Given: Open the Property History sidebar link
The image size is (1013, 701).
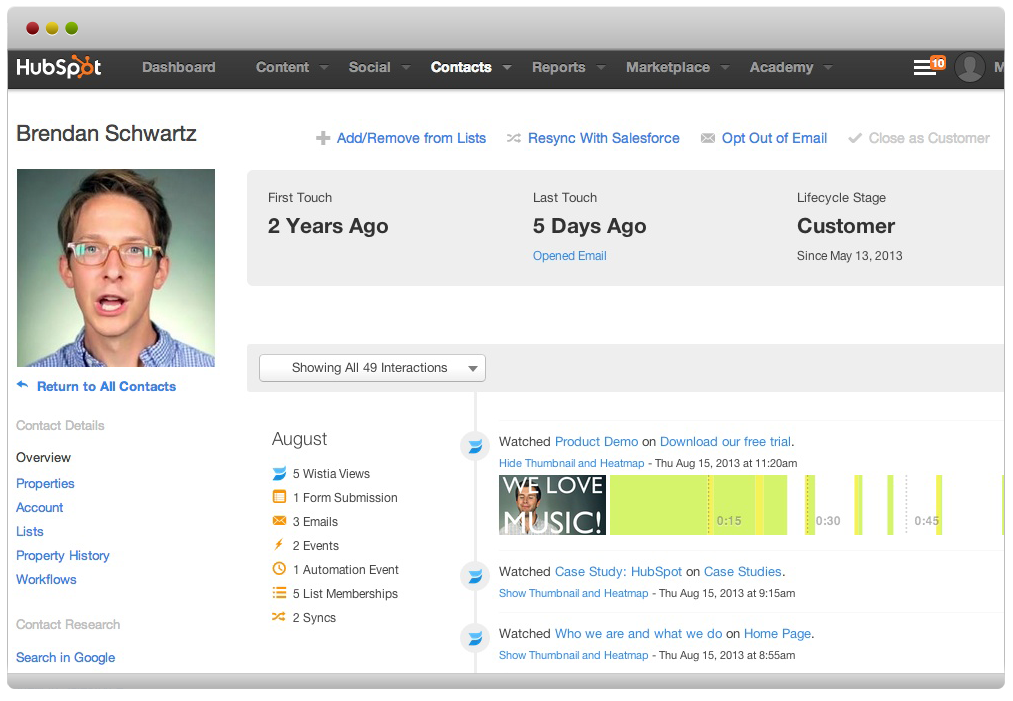Looking at the screenshot, I should click(x=63, y=556).
